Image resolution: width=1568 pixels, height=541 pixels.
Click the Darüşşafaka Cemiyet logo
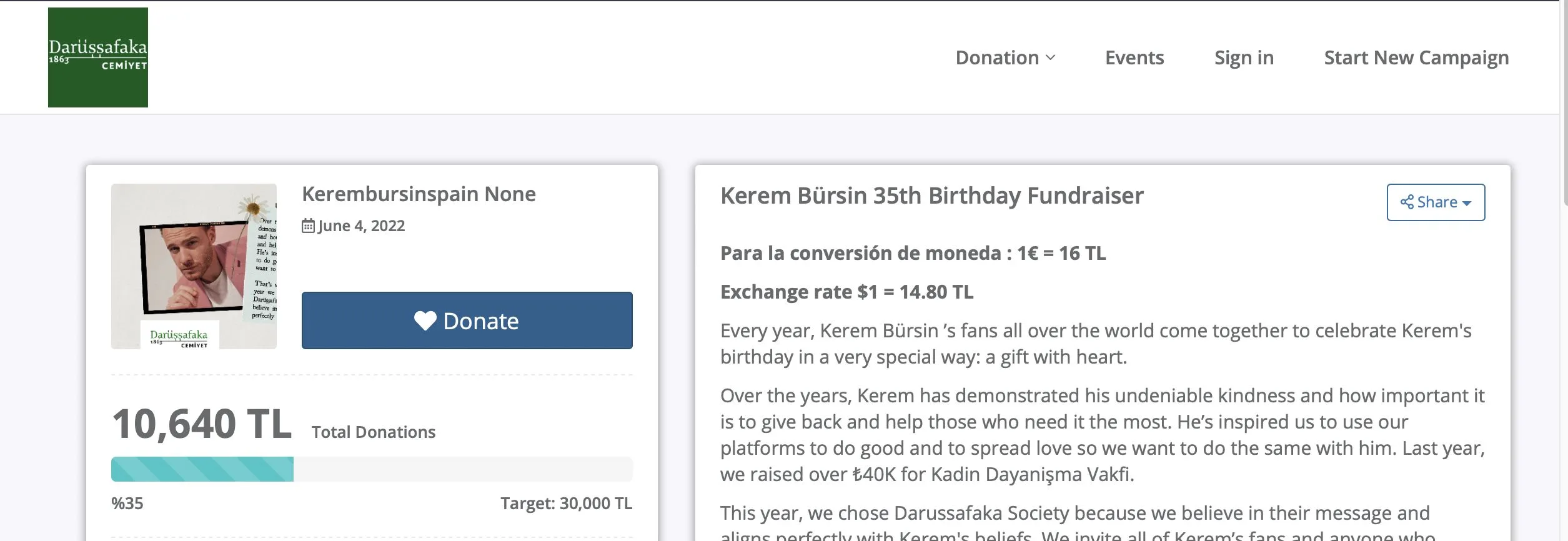[x=98, y=57]
